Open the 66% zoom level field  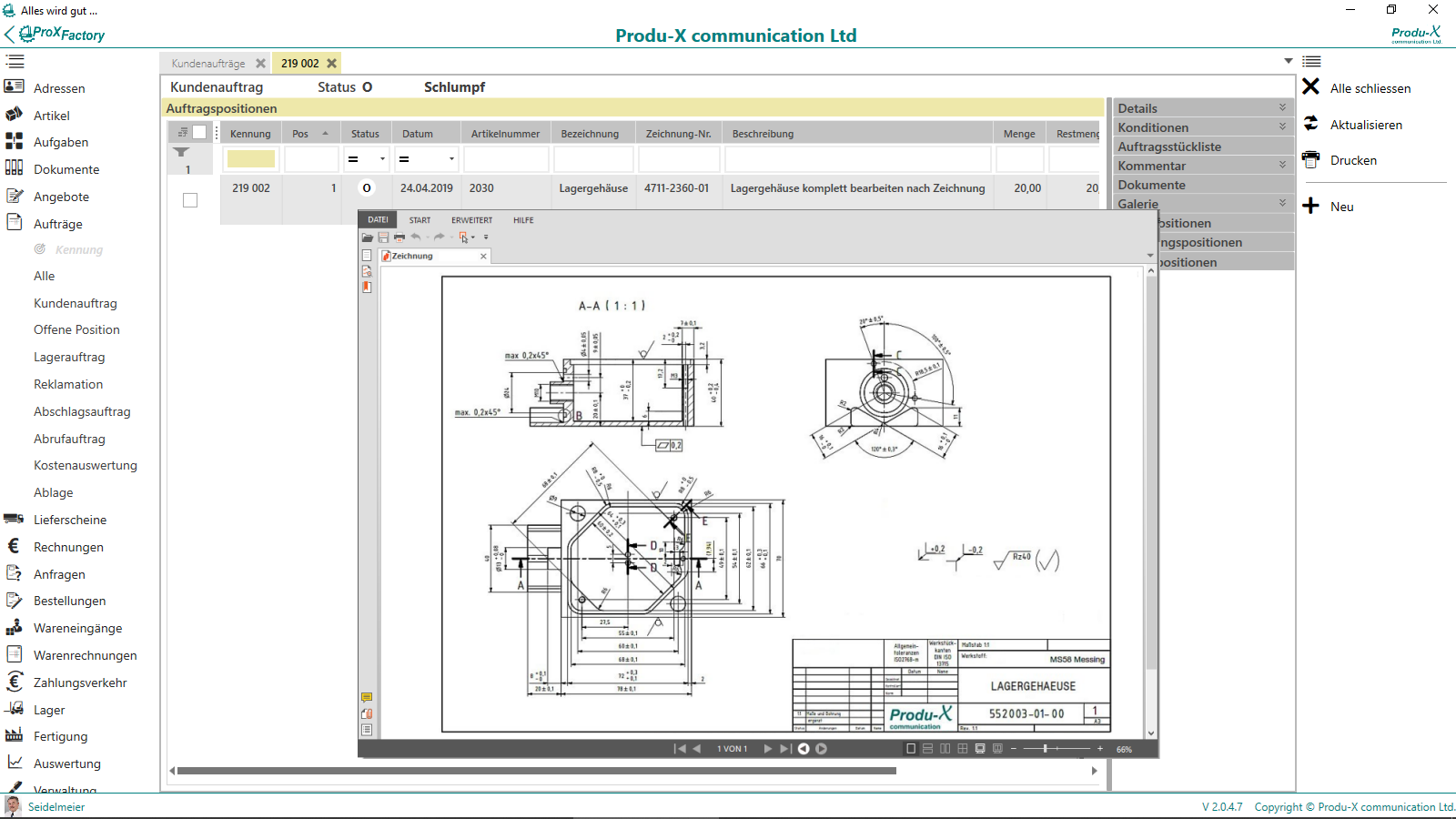click(x=1125, y=750)
